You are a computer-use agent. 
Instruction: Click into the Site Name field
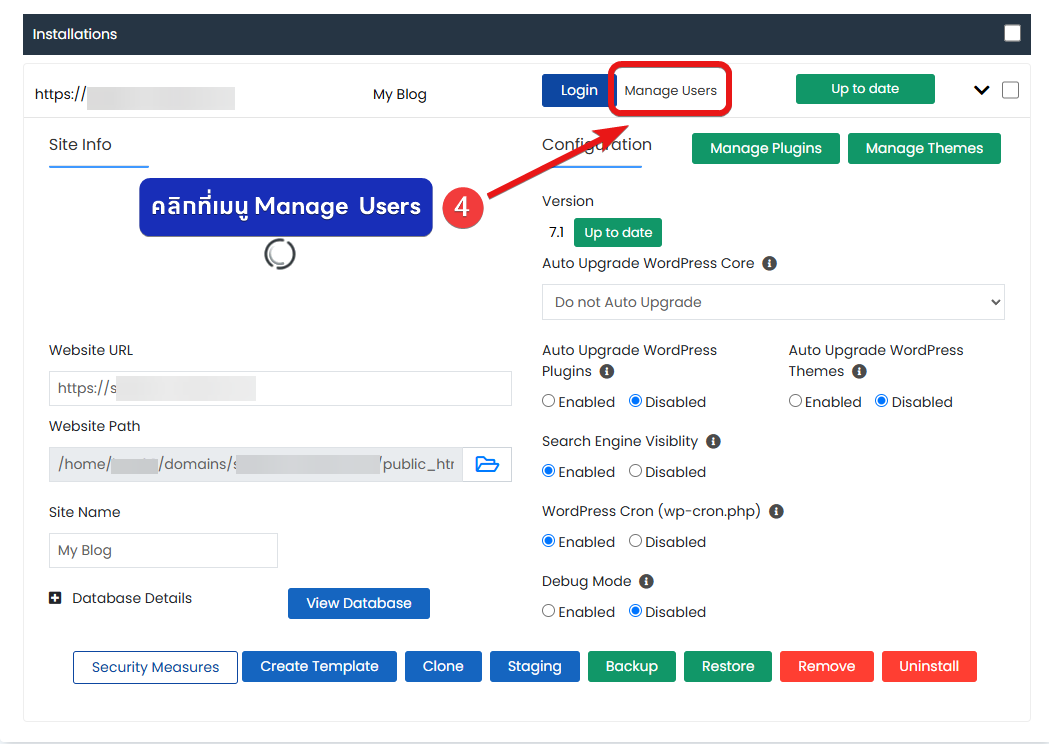[x=163, y=551]
